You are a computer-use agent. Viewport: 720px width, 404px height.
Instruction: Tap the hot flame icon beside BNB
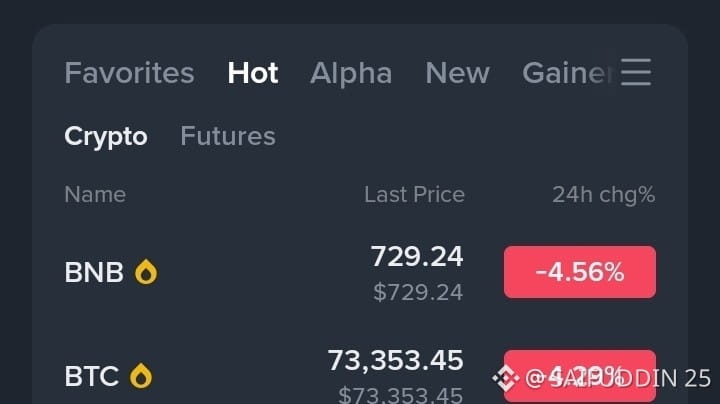pos(146,272)
